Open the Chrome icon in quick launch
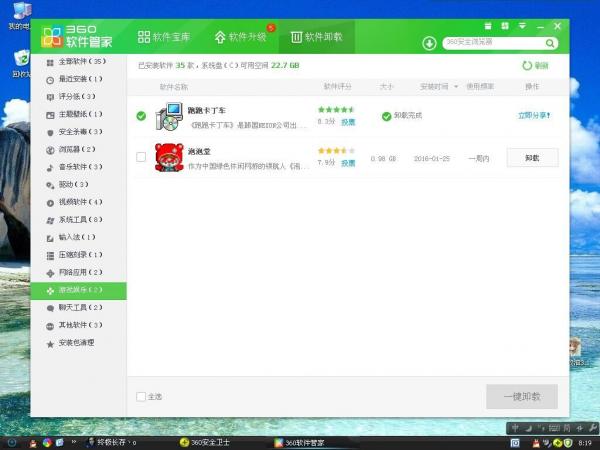This screenshot has width=600, height=450. pyautogui.click(x=47, y=443)
